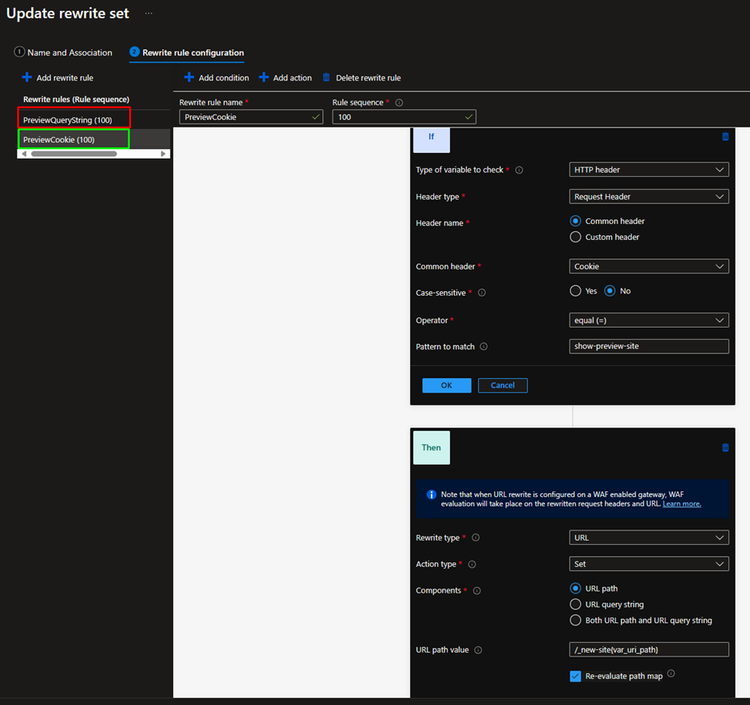Viewport: 750px width, 705px height.
Task: Select the PreviewQueryString rewrite rule
Action: tap(68, 120)
